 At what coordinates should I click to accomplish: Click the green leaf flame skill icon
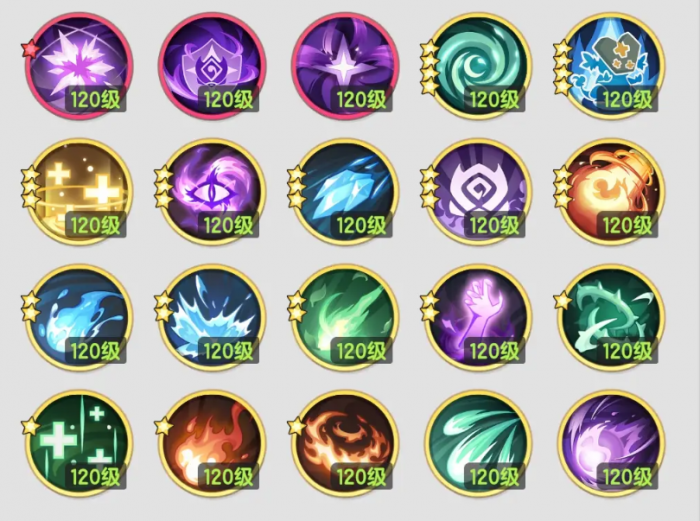pos(345,318)
